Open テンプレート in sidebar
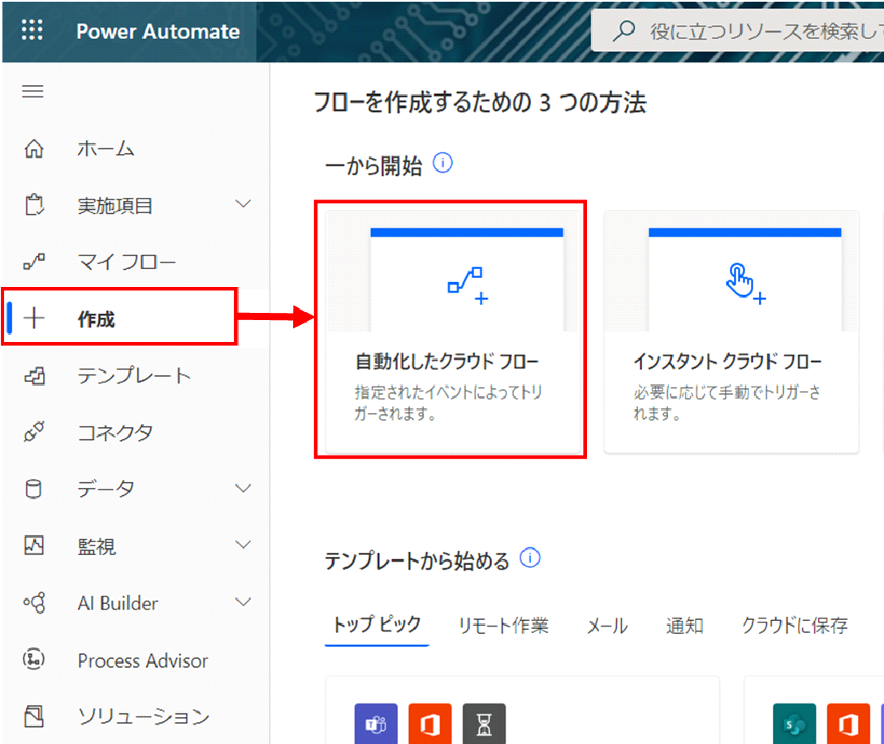Viewport: 884px width, 744px height. (135, 376)
